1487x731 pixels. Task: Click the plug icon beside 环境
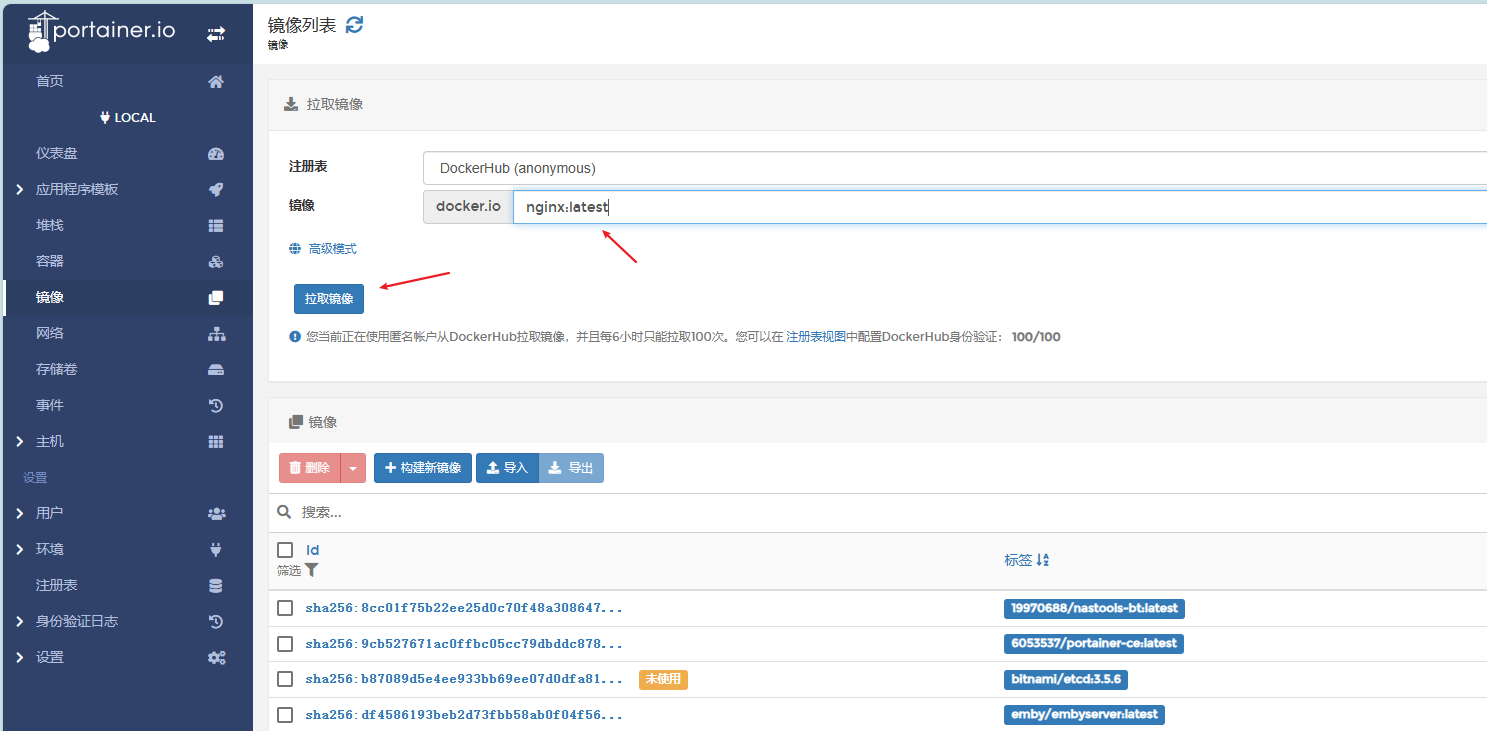[x=216, y=550]
